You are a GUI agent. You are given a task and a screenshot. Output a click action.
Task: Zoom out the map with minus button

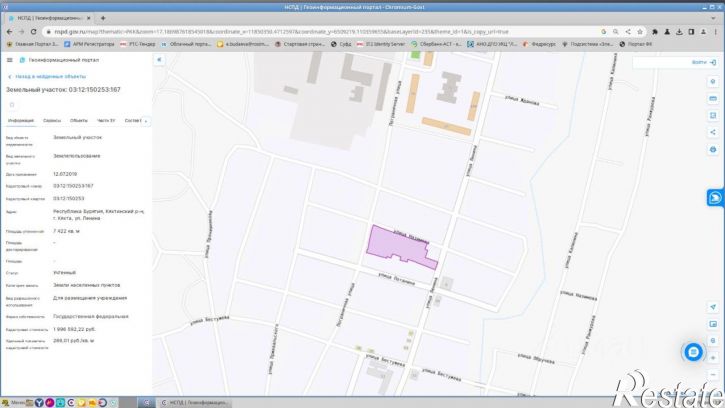713,375
